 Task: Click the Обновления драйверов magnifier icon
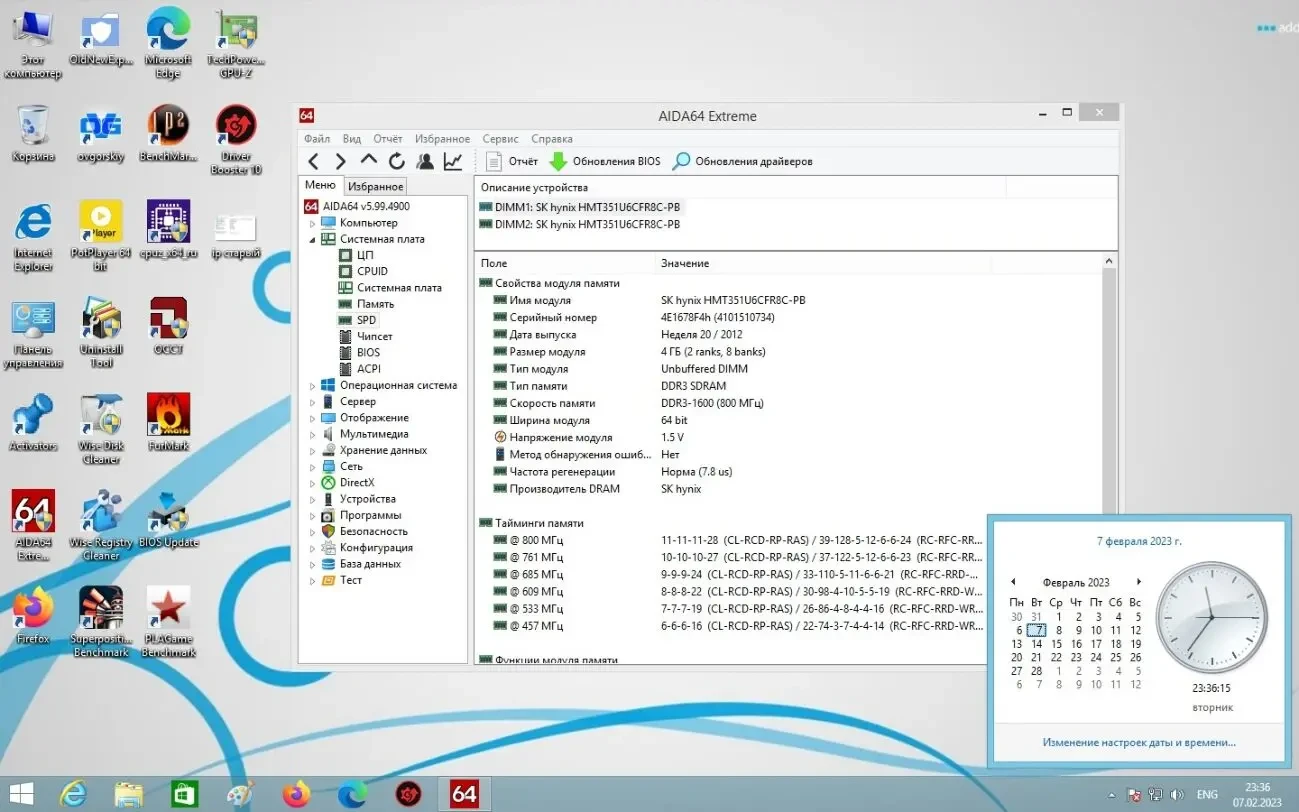[681, 160]
